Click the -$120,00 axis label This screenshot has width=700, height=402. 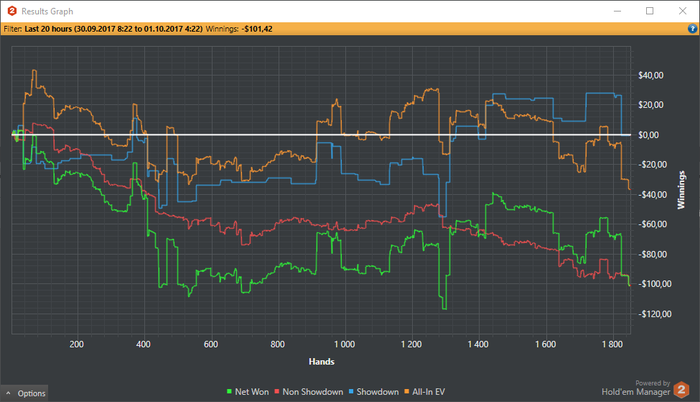point(654,314)
